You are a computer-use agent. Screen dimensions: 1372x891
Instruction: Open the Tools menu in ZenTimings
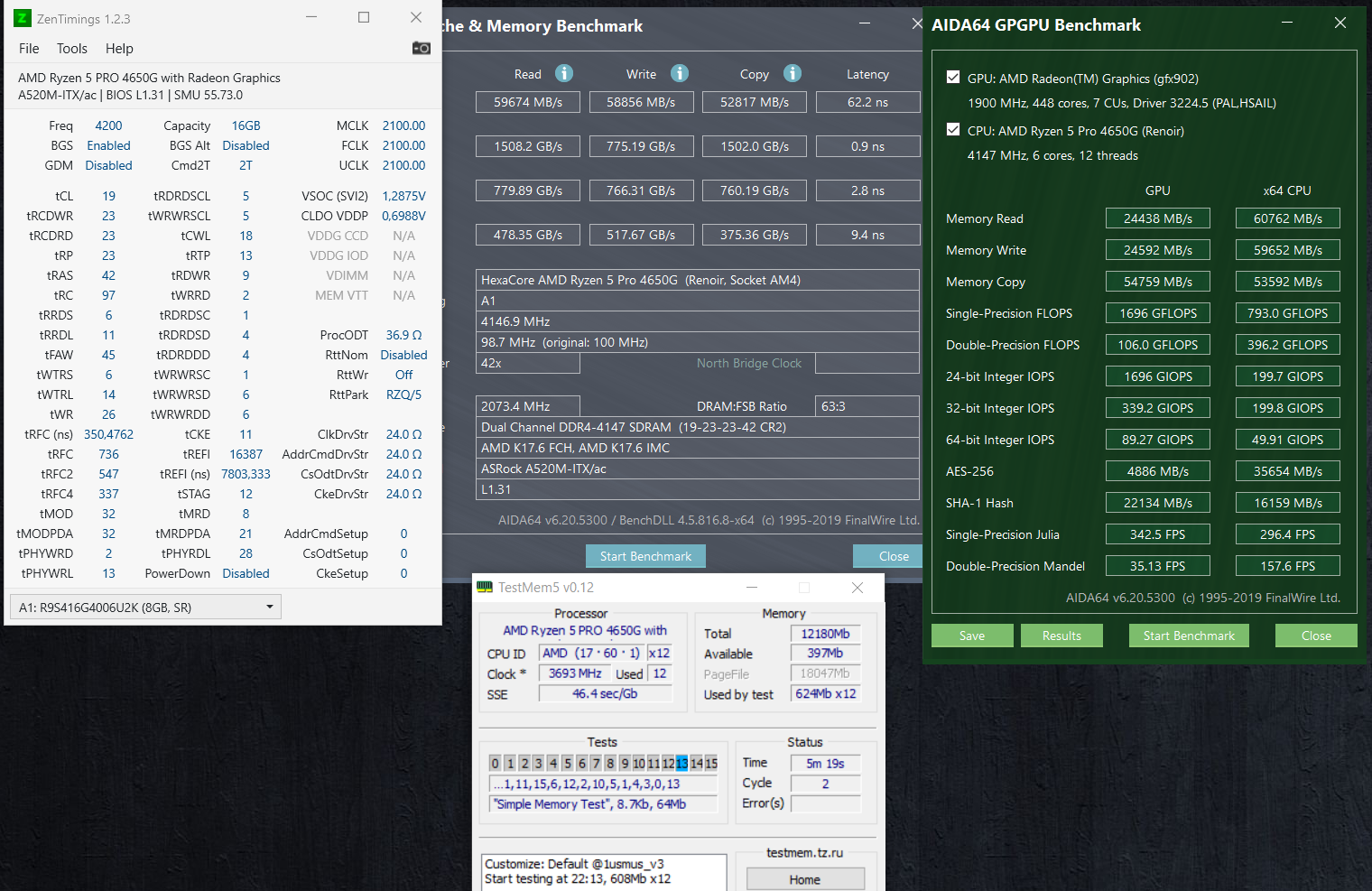click(x=72, y=49)
